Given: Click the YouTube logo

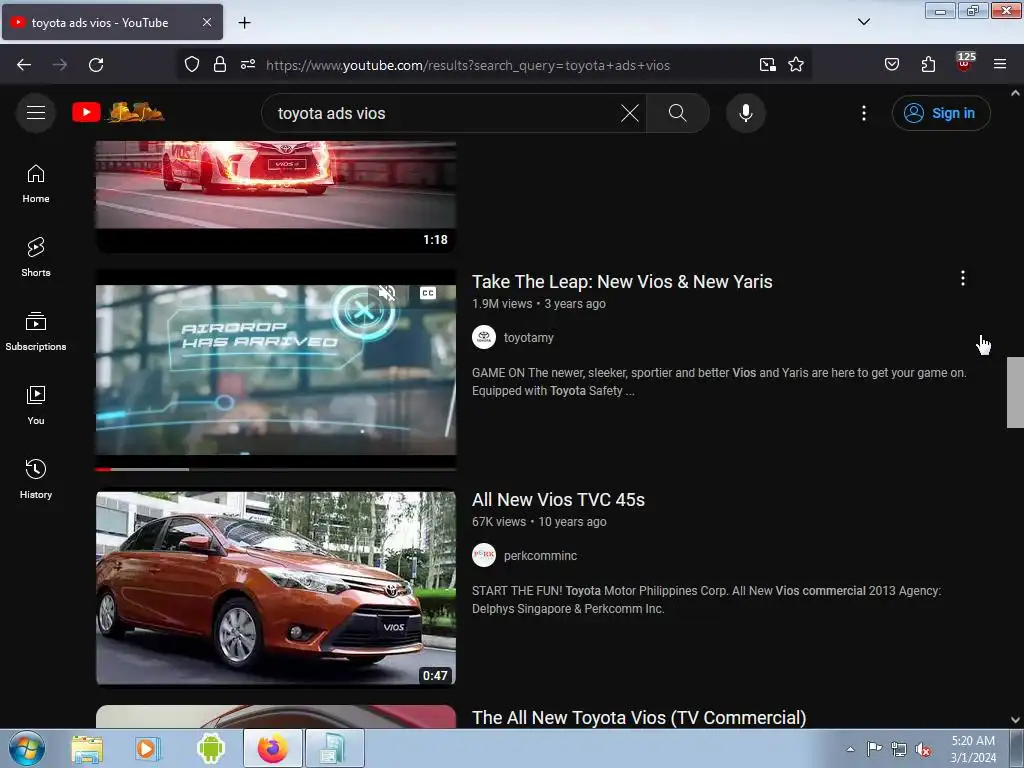Looking at the screenshot, I should tap(118, 112).
